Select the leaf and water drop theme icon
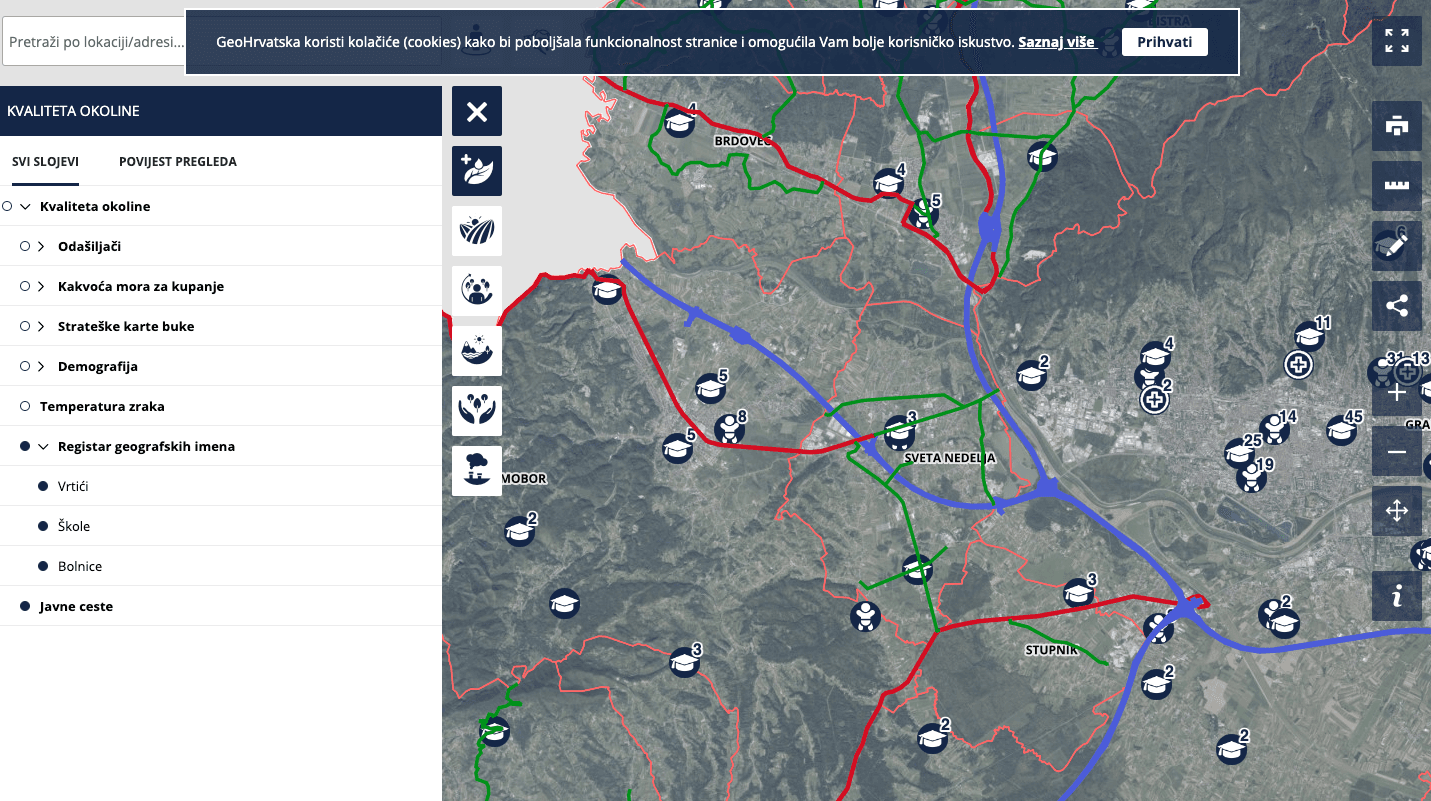This screenshot has height=801, width=1431. pos(477,171)
